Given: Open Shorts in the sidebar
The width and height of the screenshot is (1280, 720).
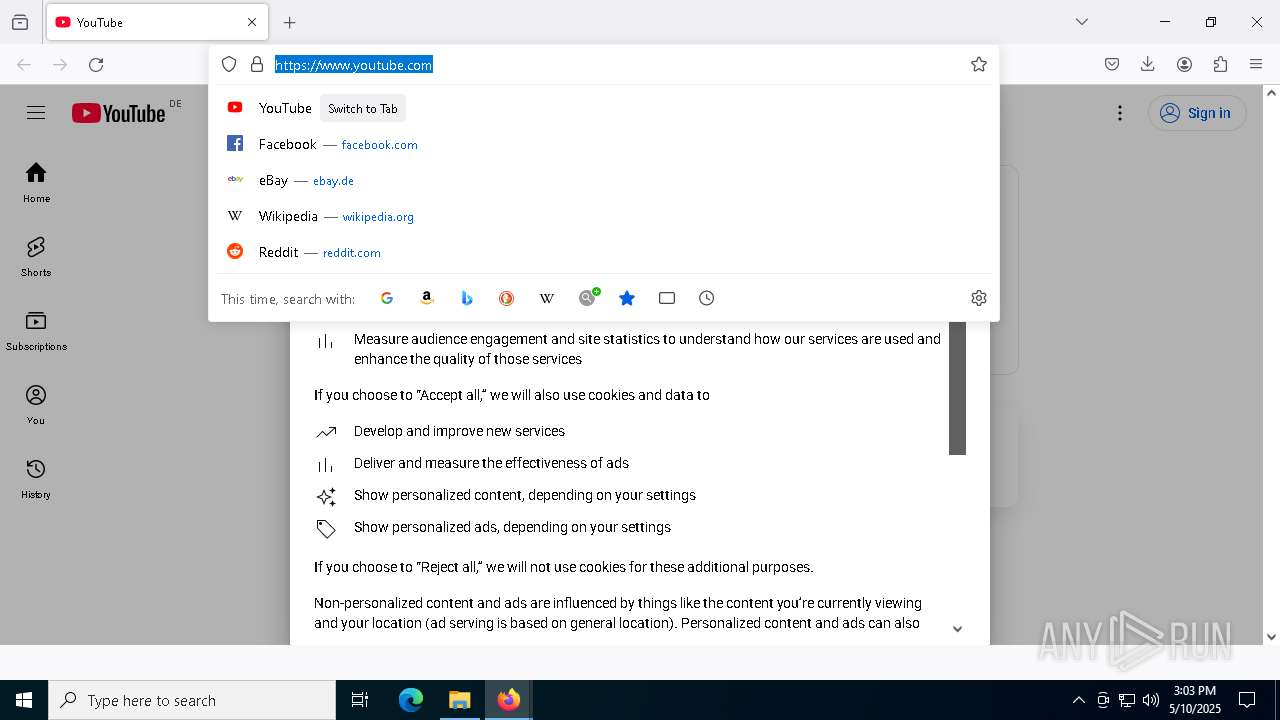Looking at the screenshot, I should coord(36,257).
